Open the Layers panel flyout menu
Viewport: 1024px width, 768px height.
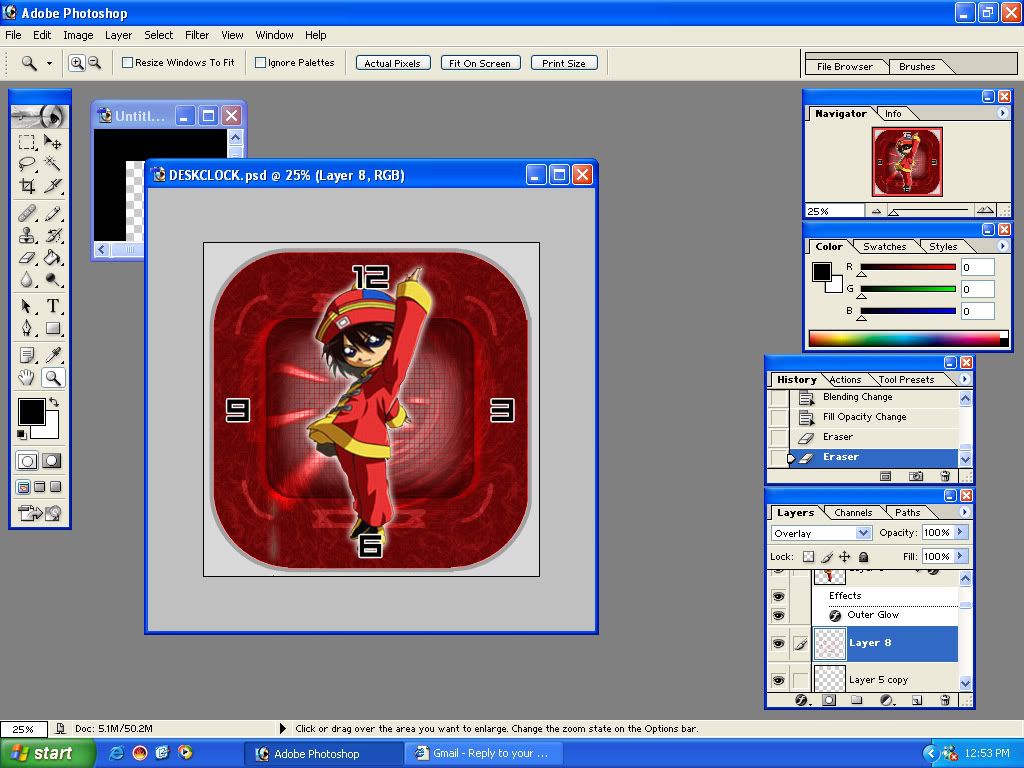(965, 512)
